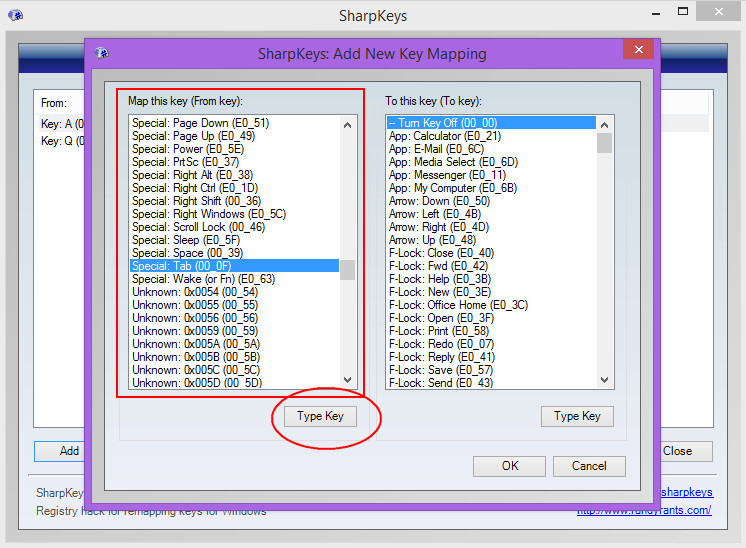Click Type Key under the From key list
This screenshot has width=746, height=548.
pyautogui.click(x=320, y=416)
